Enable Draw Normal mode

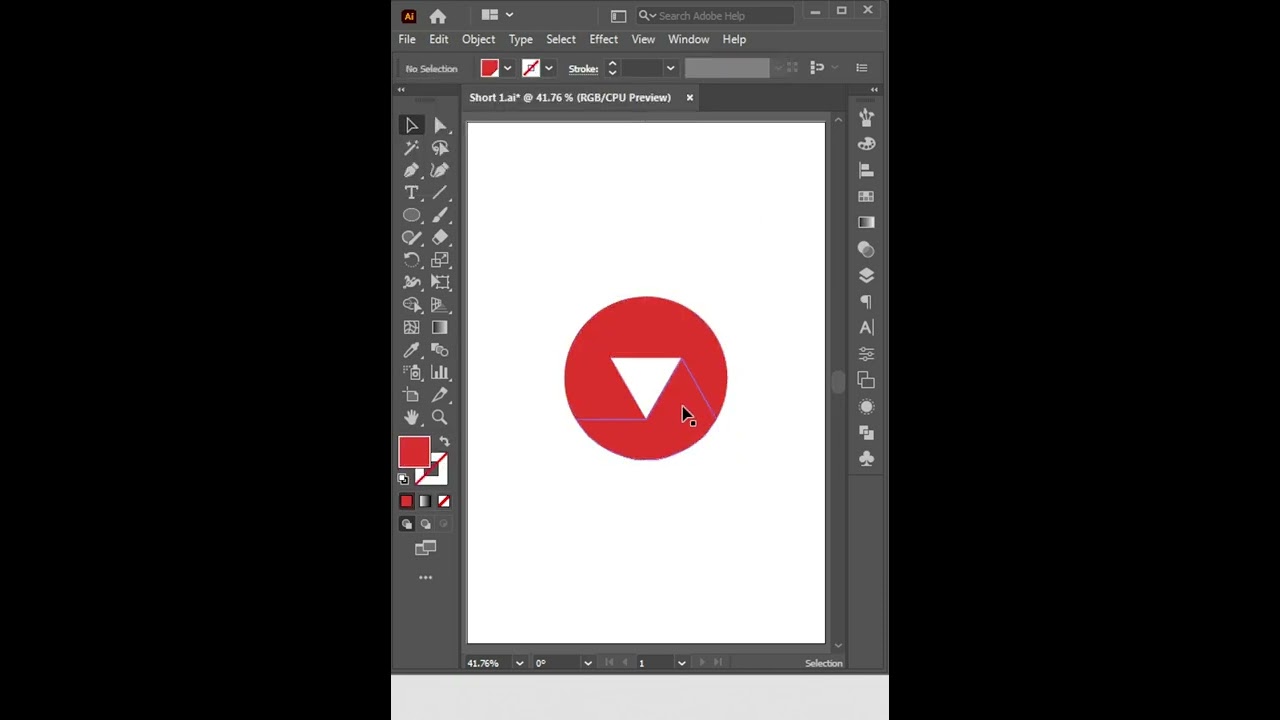click(x=406, y=524)
